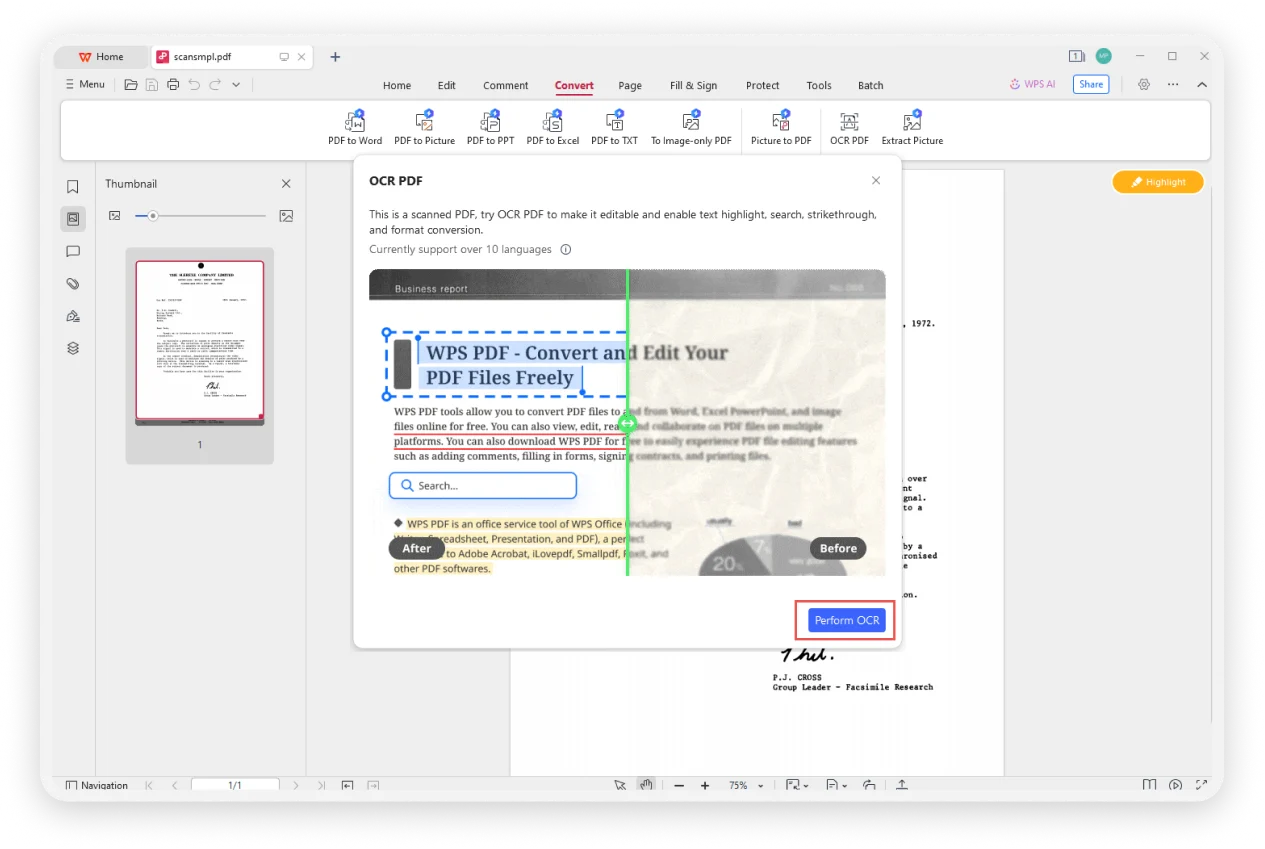This screenshot has width=1265, height=849.
Task: Click the rotate page icon in status bar
Action: pos(869,785)
